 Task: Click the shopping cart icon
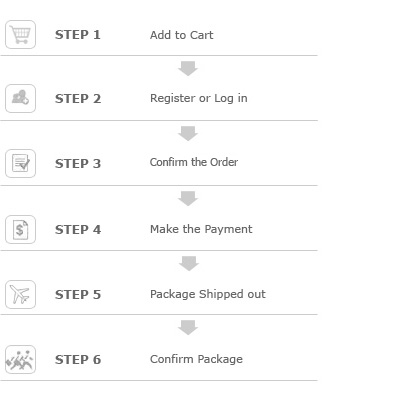pyautogui.click(x=20, y=34)
